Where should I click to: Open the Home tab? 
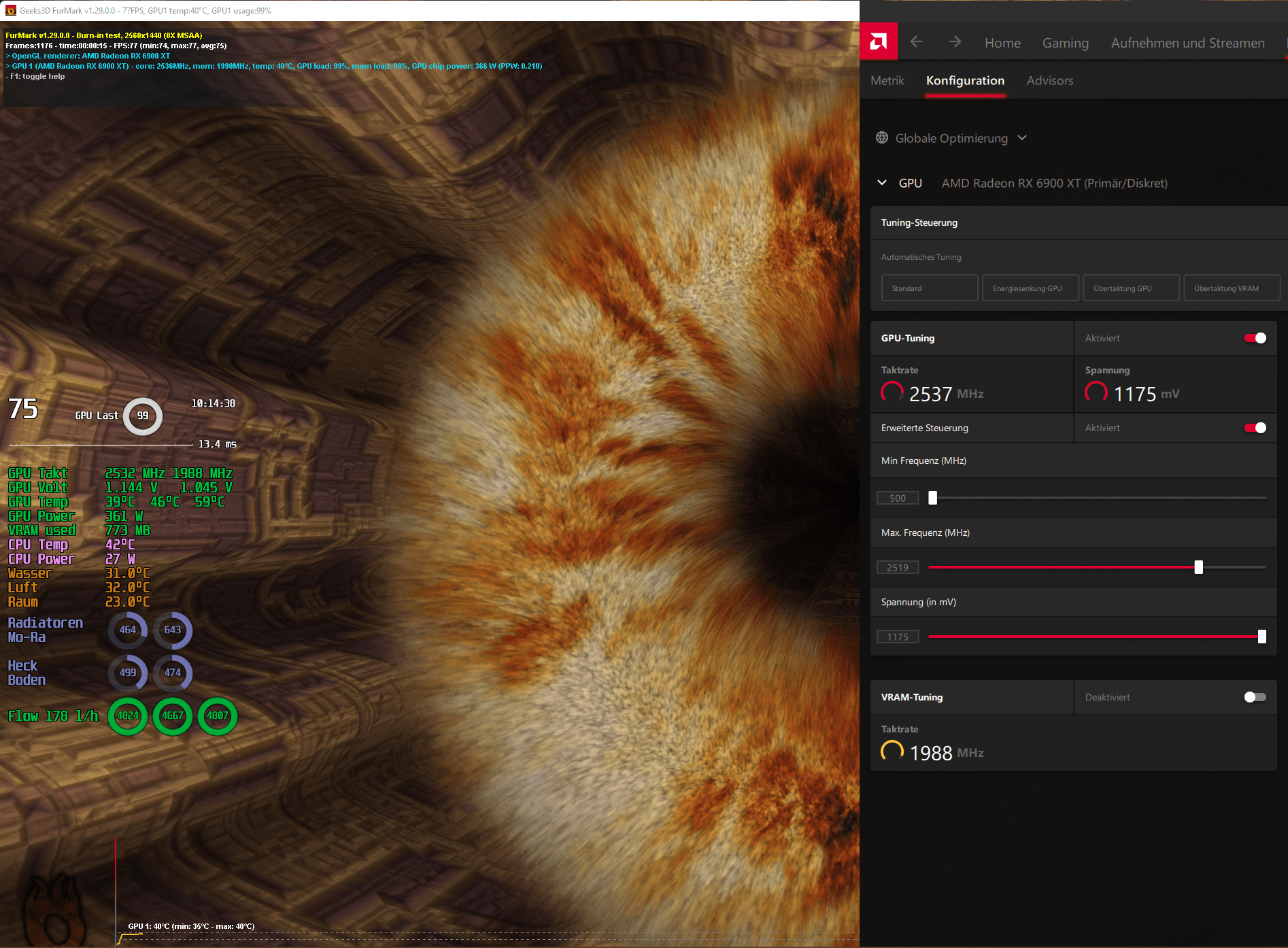click(x=1002, y=43)
